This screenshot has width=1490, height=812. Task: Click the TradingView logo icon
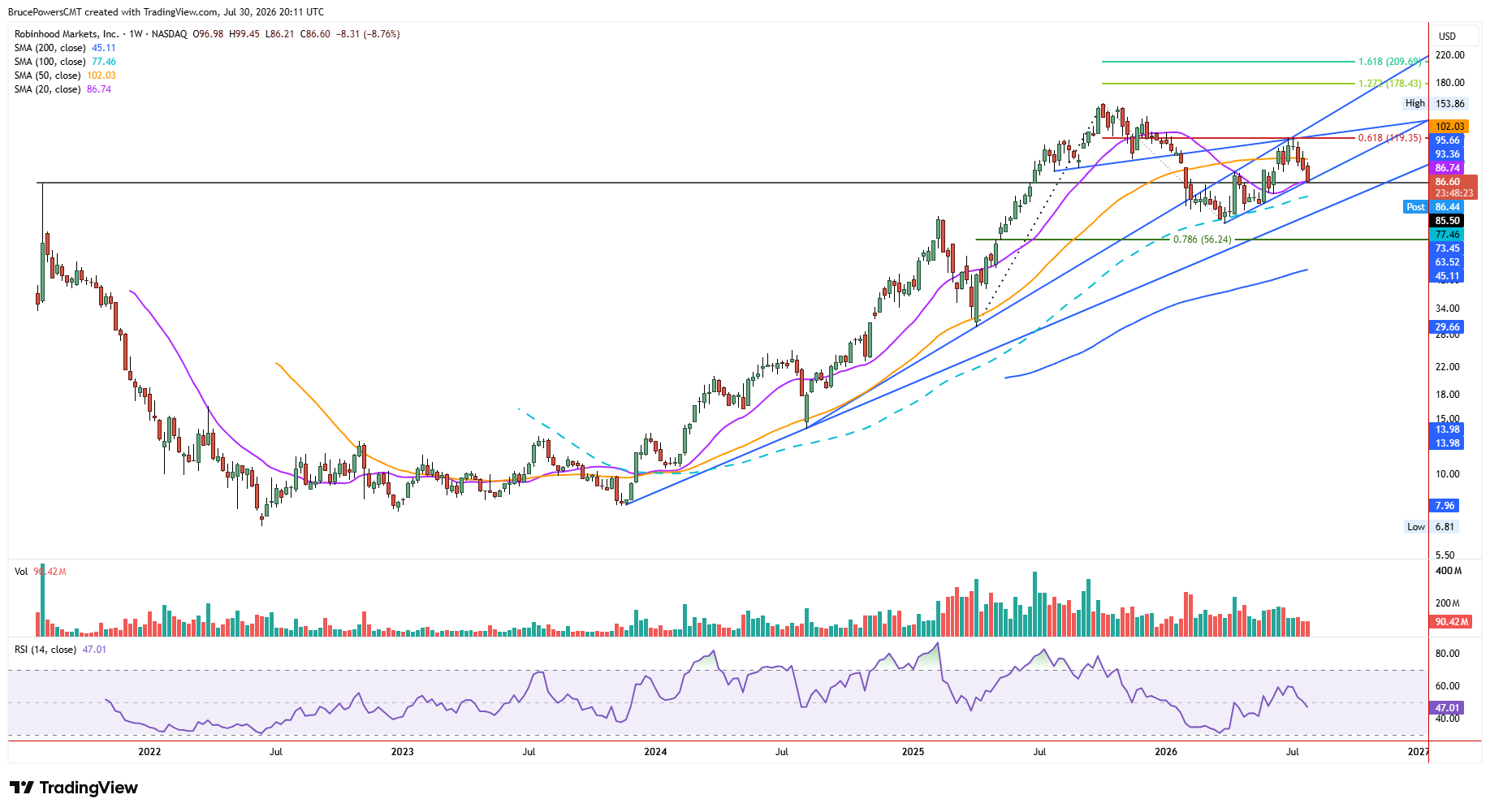22,788
